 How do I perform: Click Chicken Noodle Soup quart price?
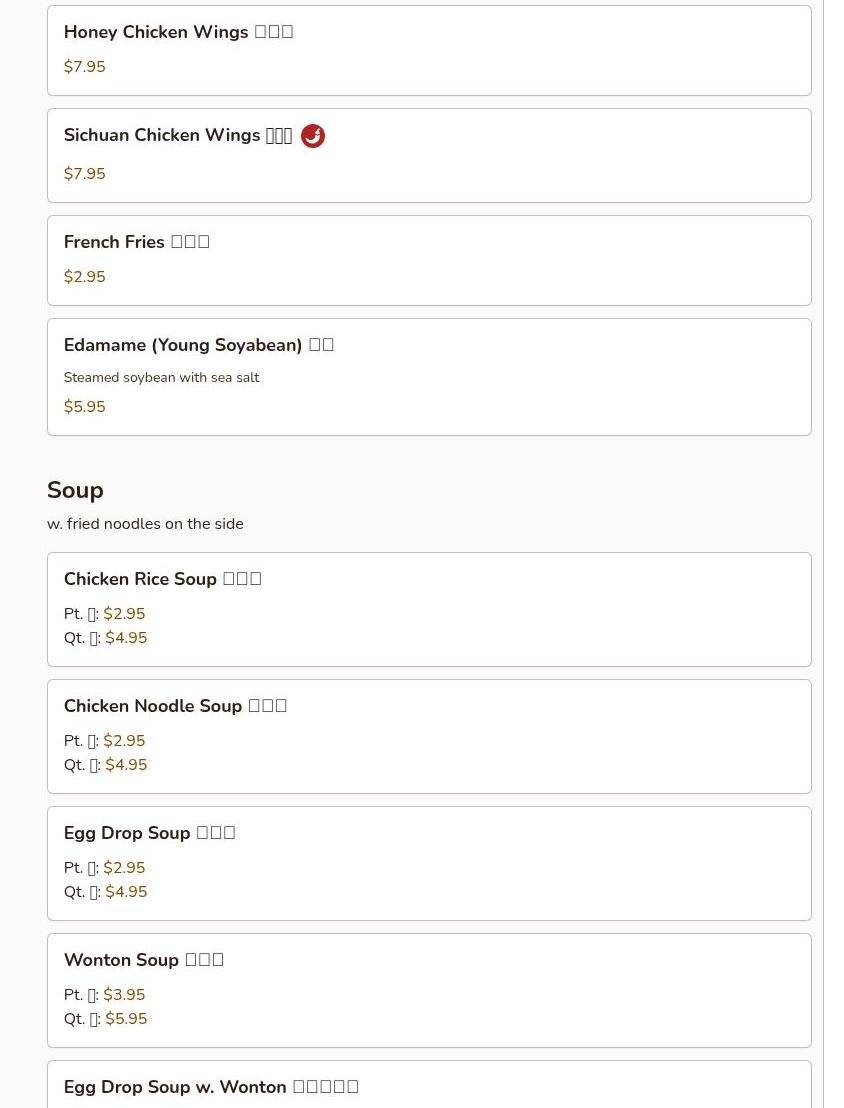click(127, 765)
